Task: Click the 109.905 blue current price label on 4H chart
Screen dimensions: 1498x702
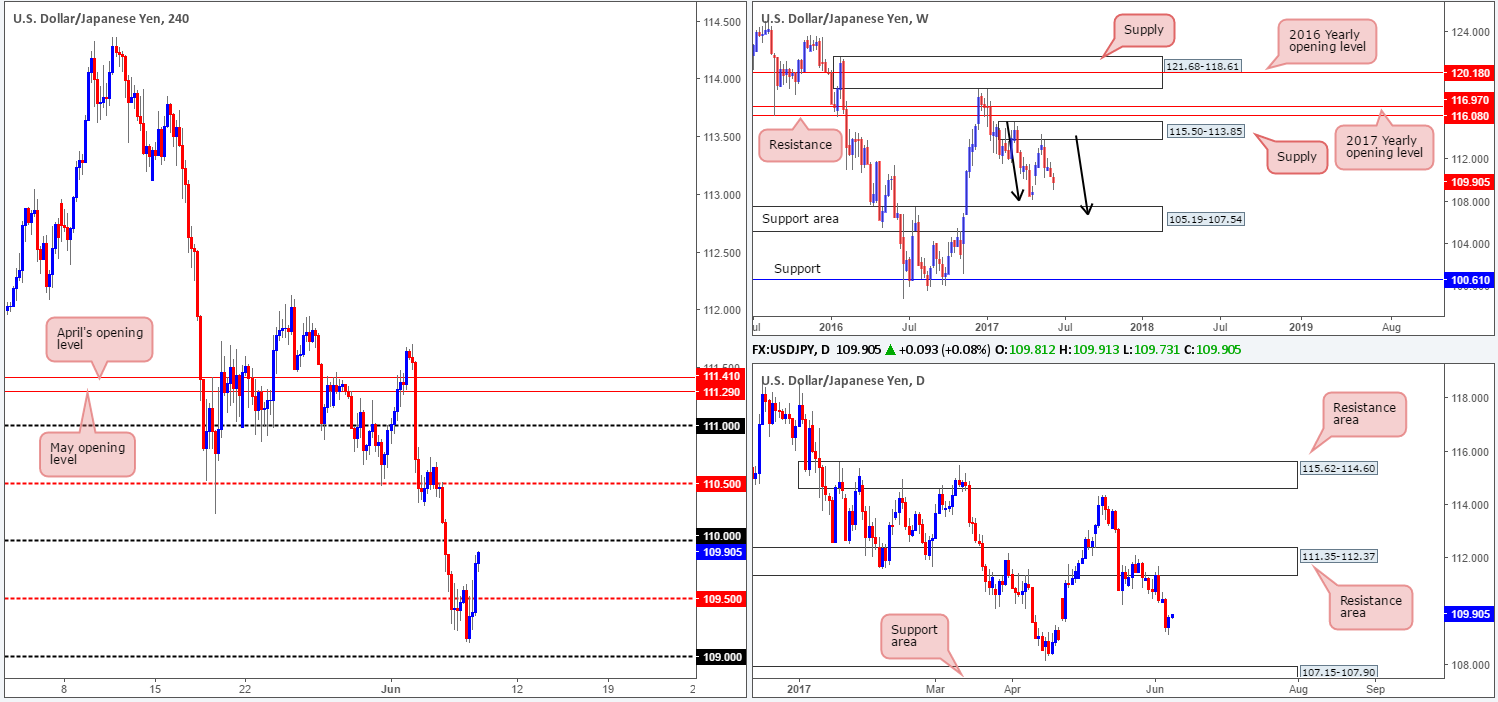Action: point(721,551)
